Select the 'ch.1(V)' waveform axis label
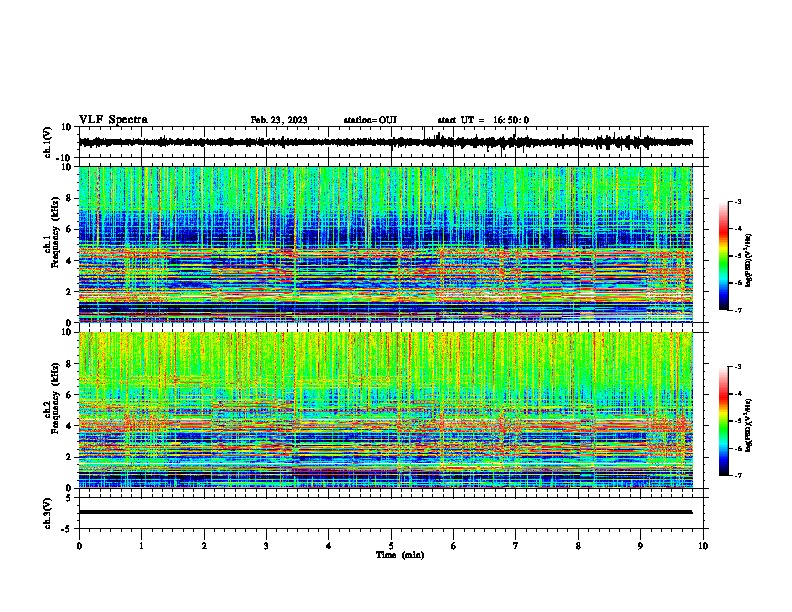 pos(47,142)
